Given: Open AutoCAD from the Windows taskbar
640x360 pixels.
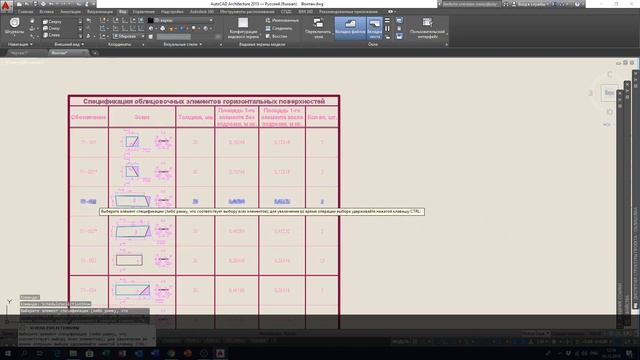Looking at the screenshot, I should tap(220, 353).
